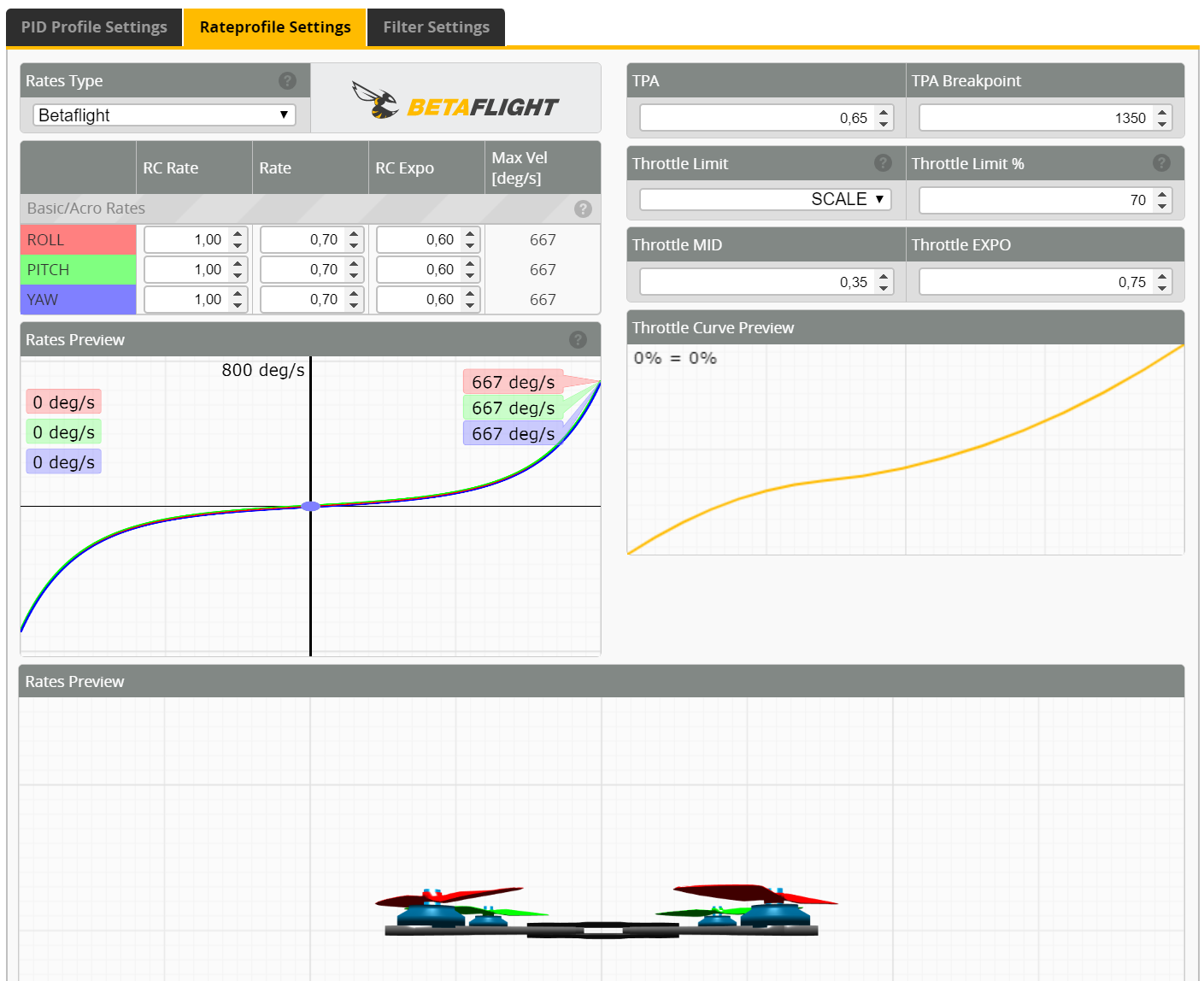
Task: Switch to PID Profile Settings tab
Action: [94, 27]
